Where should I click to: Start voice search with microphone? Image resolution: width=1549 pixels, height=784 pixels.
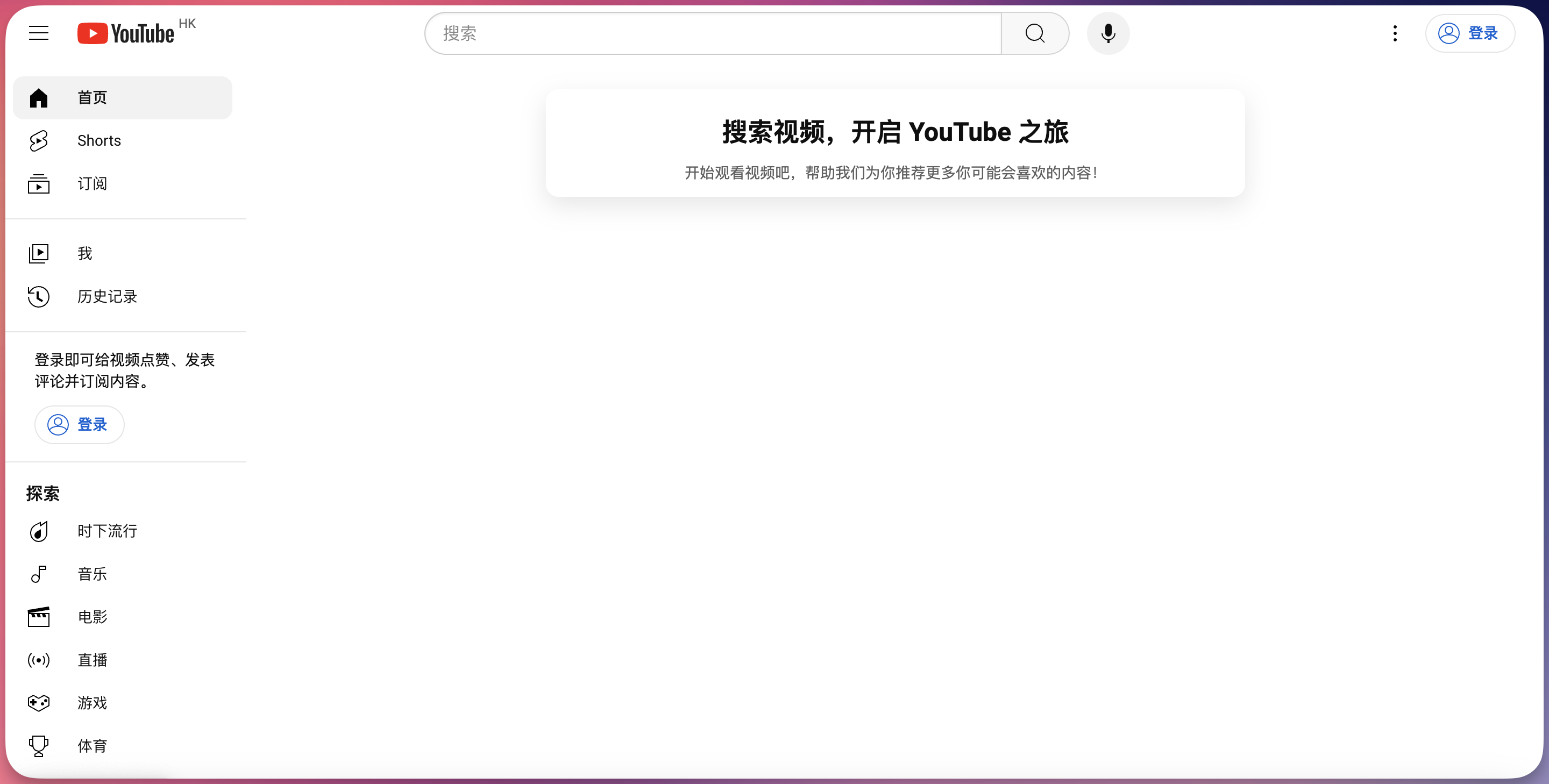1108,34
